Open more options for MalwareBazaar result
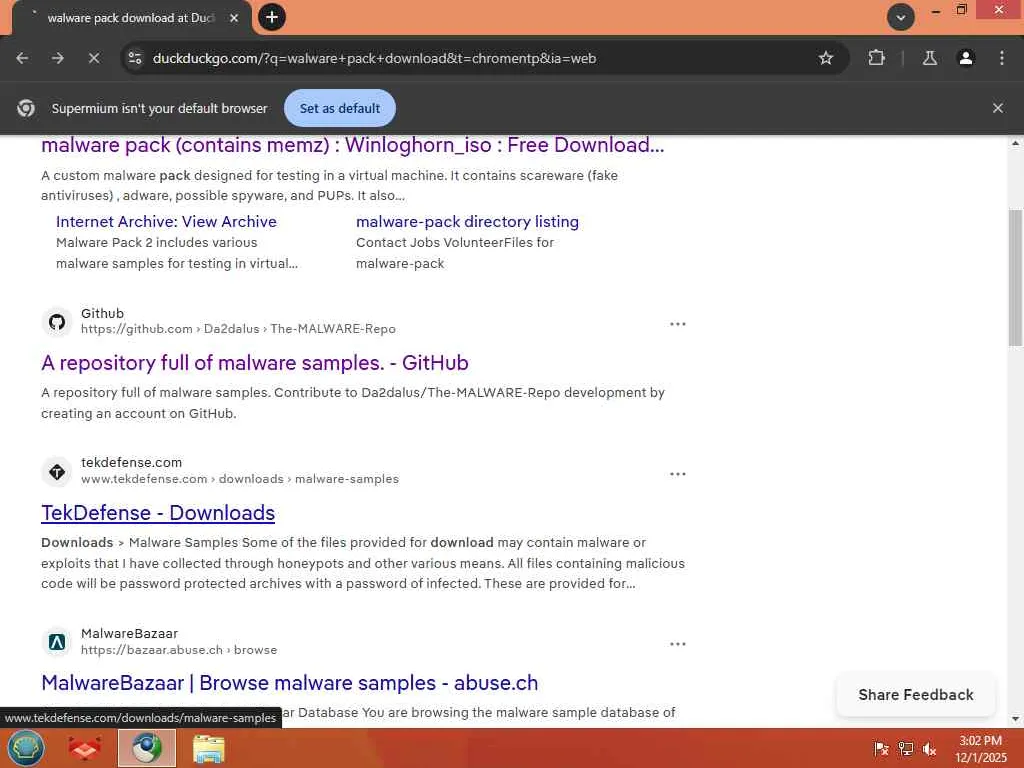 point(678,644)
